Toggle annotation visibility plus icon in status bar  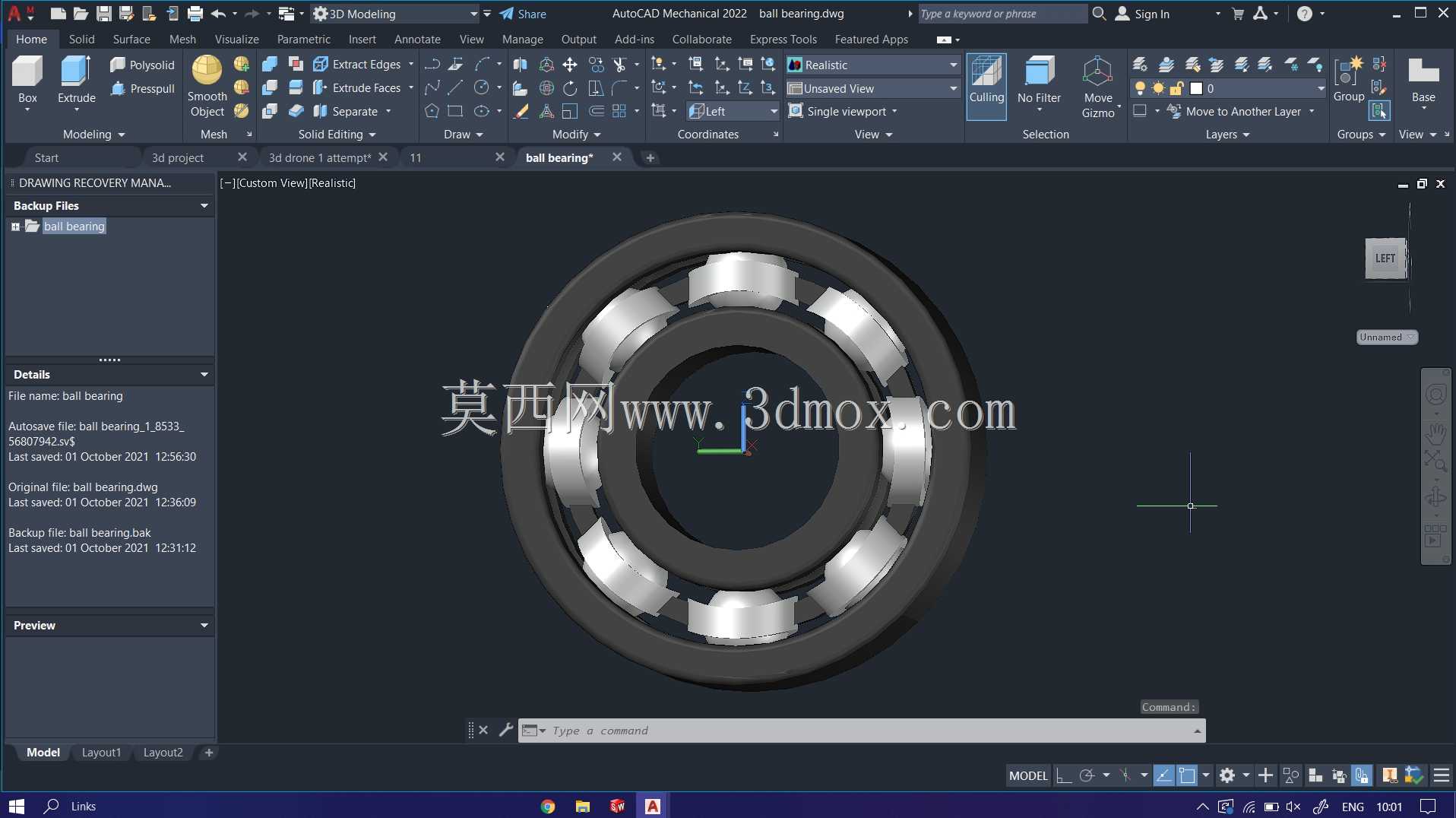pos(1265,775)
